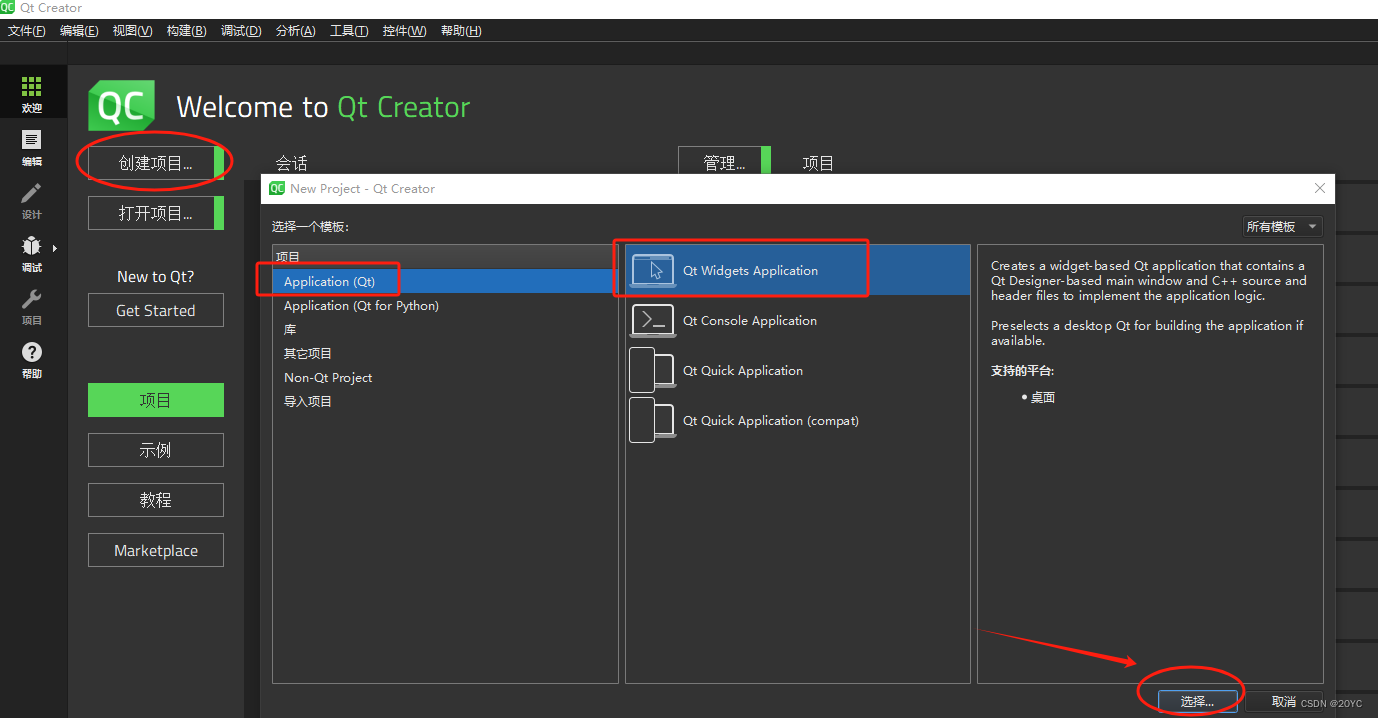Click Qt Creator icon in main window title bar
Image resolution: width=1378 pixels, height=718 pixels.
point(9,8)
